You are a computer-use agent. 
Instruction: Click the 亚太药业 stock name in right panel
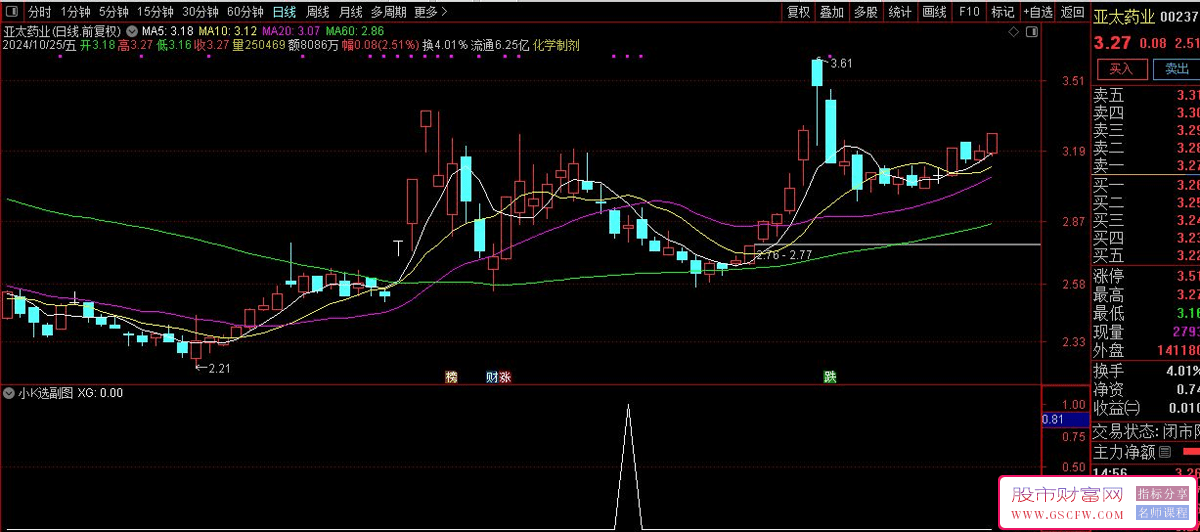pos(1124,17)
